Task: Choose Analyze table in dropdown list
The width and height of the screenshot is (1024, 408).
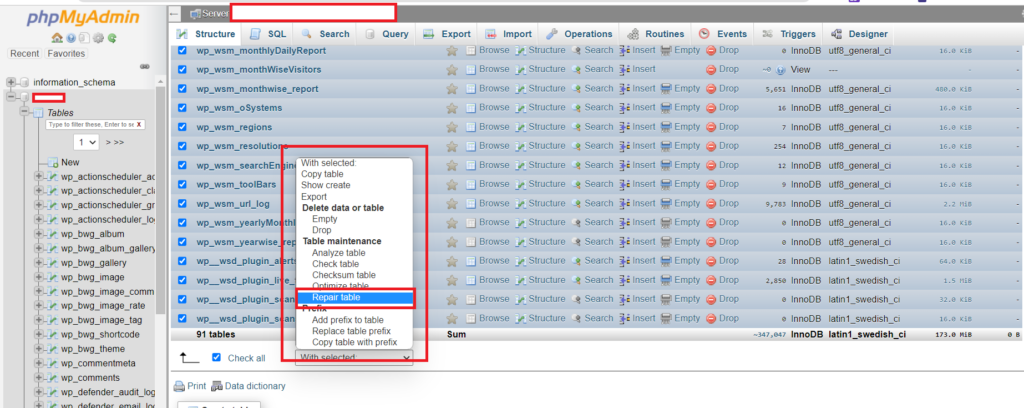Action: point(338,253)
